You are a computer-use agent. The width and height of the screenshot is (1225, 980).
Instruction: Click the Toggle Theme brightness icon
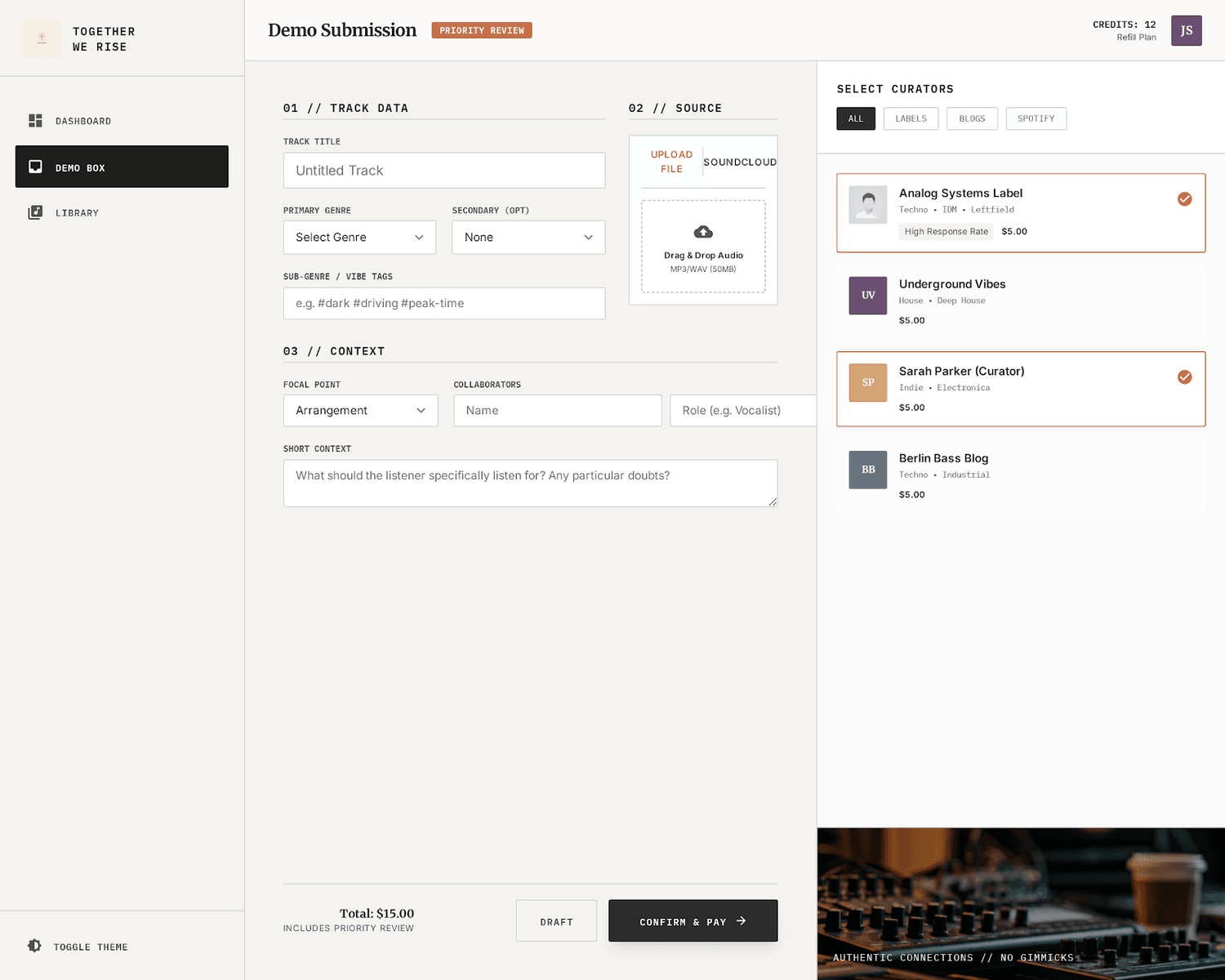(x=34, y=946)
